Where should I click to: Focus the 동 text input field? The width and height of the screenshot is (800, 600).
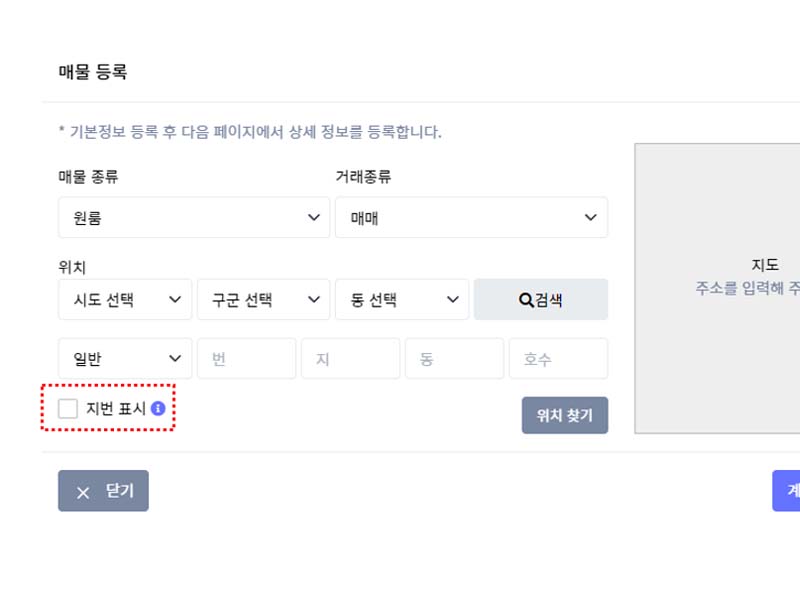[455, 358]
